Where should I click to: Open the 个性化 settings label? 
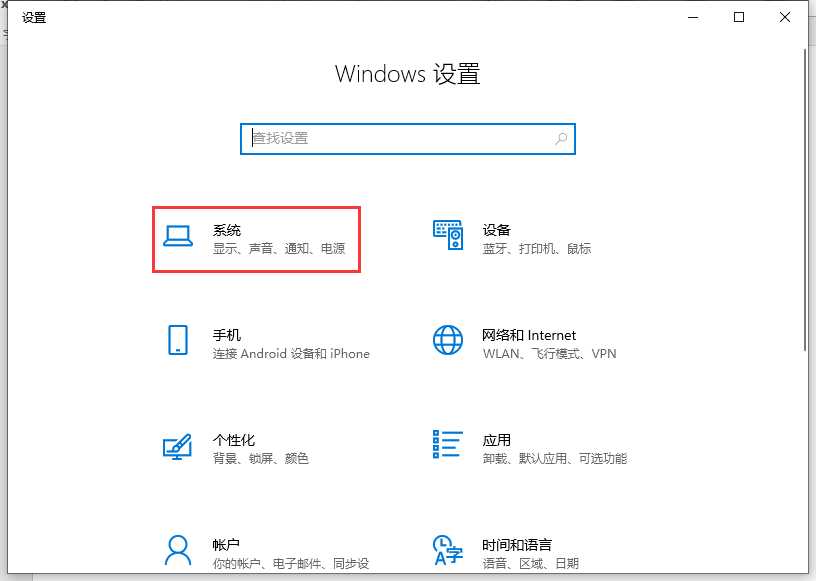coord(234,440)
